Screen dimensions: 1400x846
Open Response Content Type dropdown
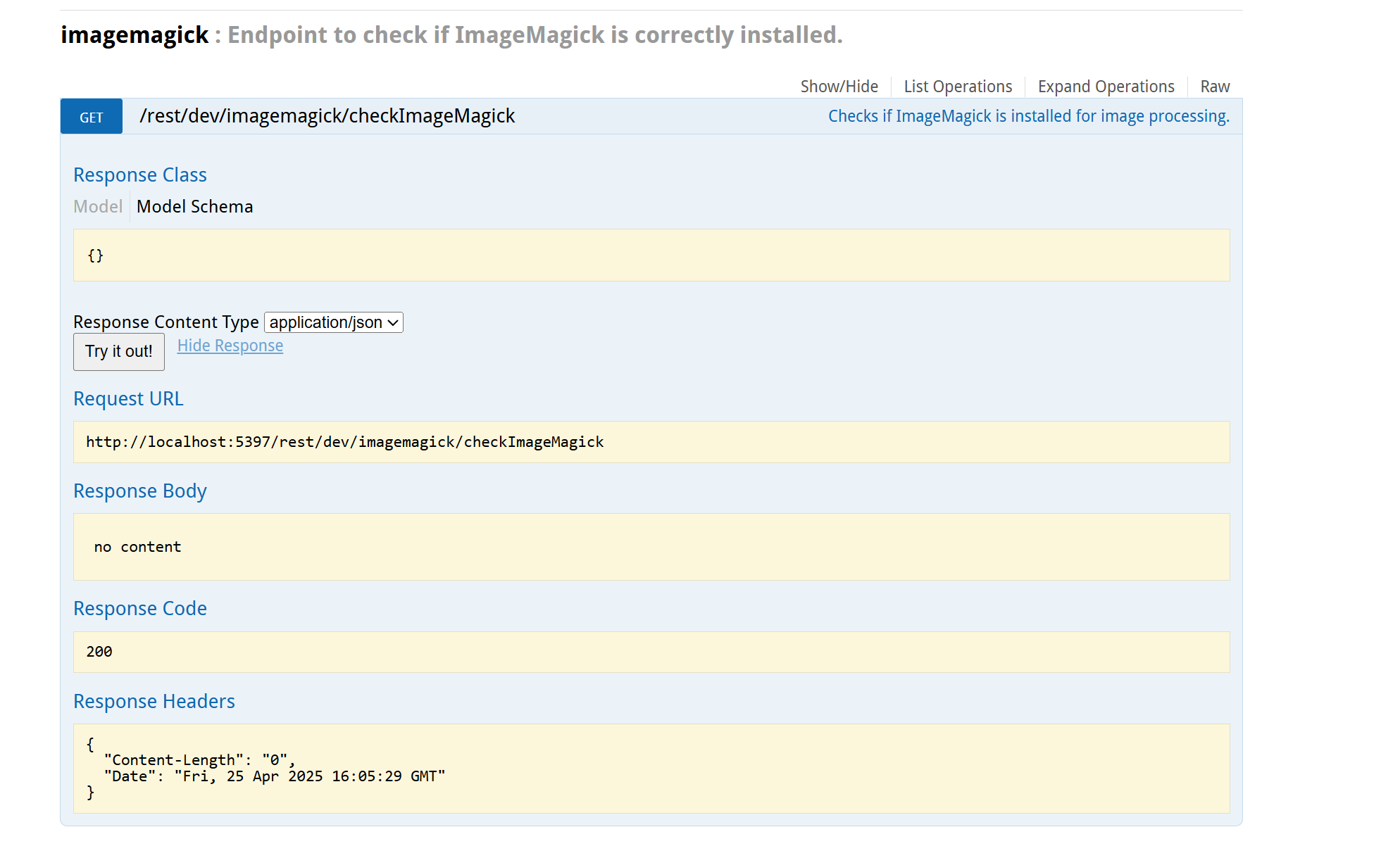334,322
